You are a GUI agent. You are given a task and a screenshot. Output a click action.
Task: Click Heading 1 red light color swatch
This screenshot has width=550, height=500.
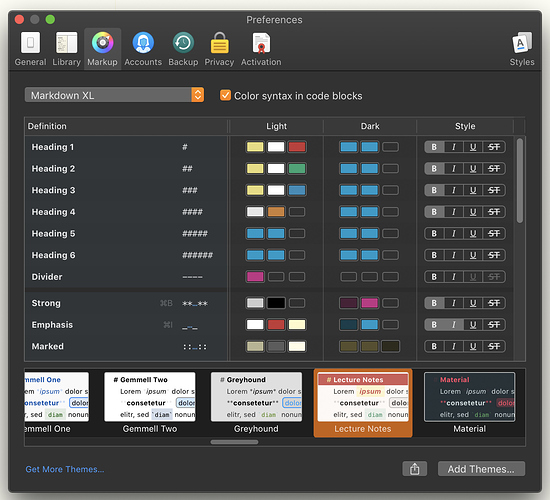(x=297, y=147)
